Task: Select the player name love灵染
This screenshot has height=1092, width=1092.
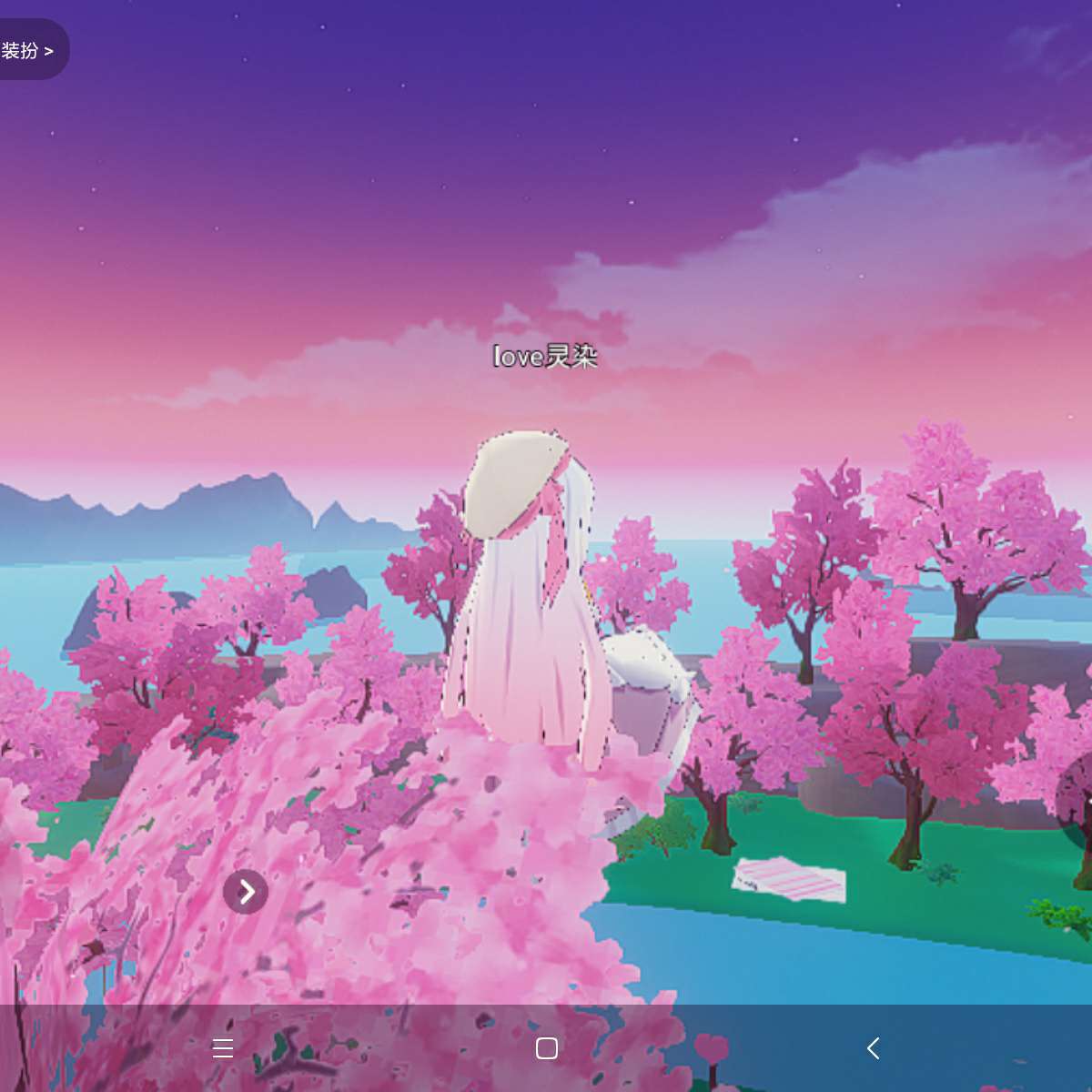Action: coord(545,357)
